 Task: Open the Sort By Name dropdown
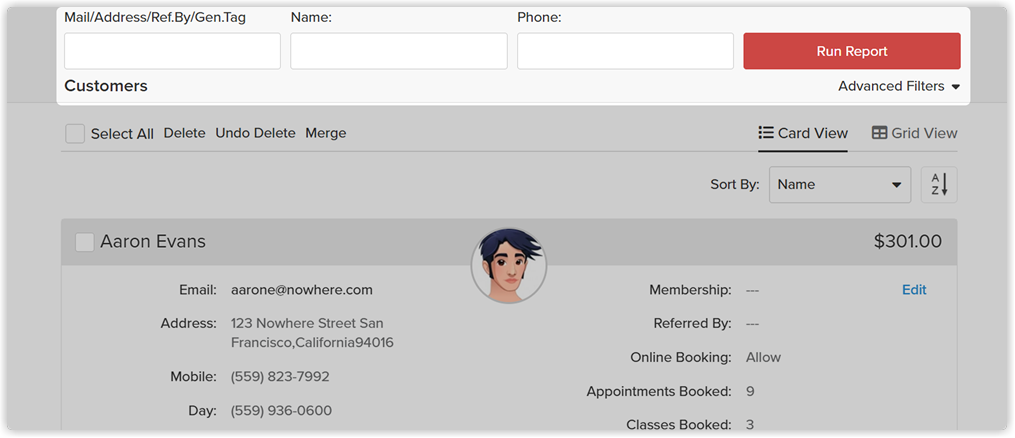tap(840, 184)
